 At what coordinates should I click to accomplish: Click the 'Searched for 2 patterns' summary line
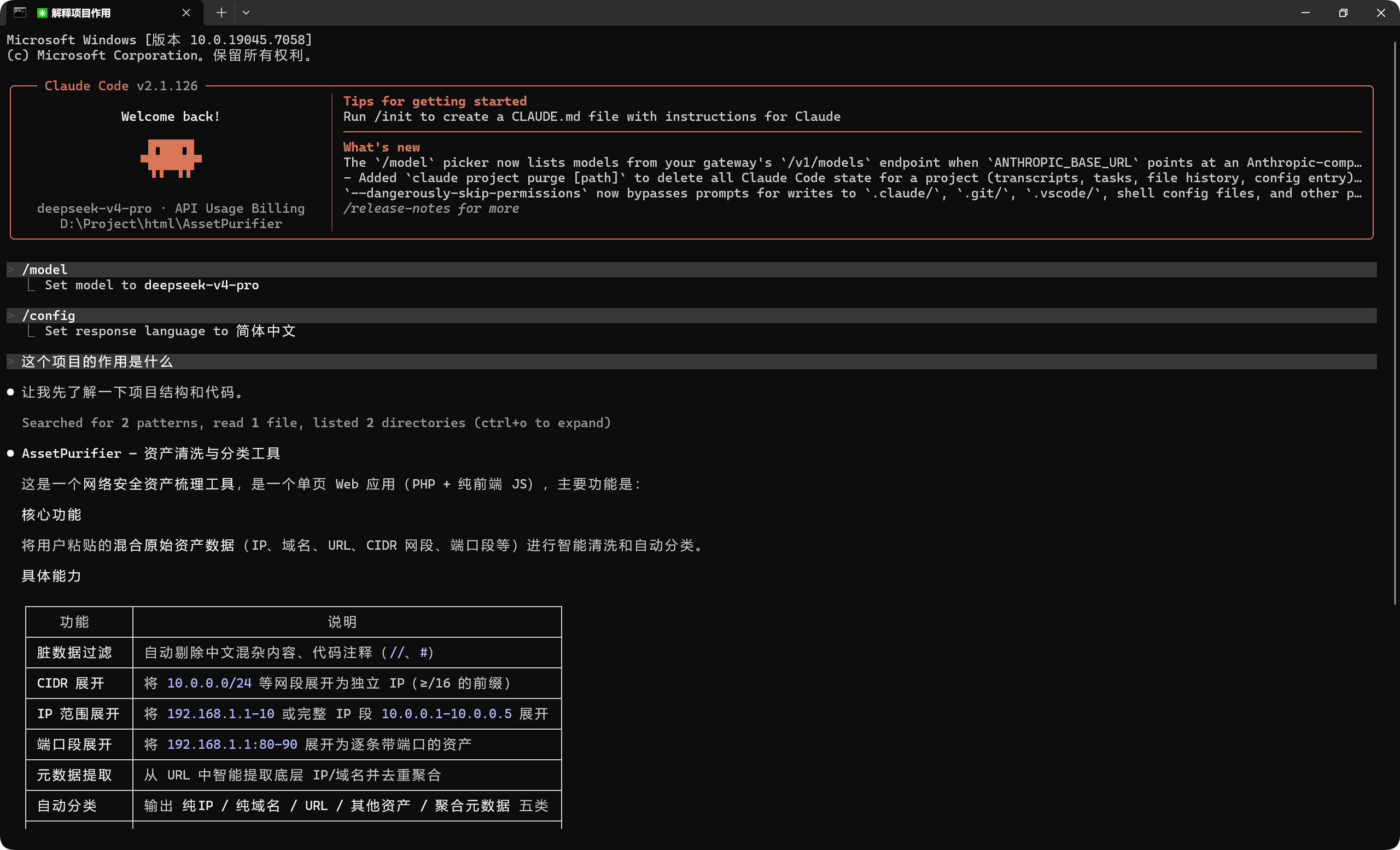coord(316,423)
